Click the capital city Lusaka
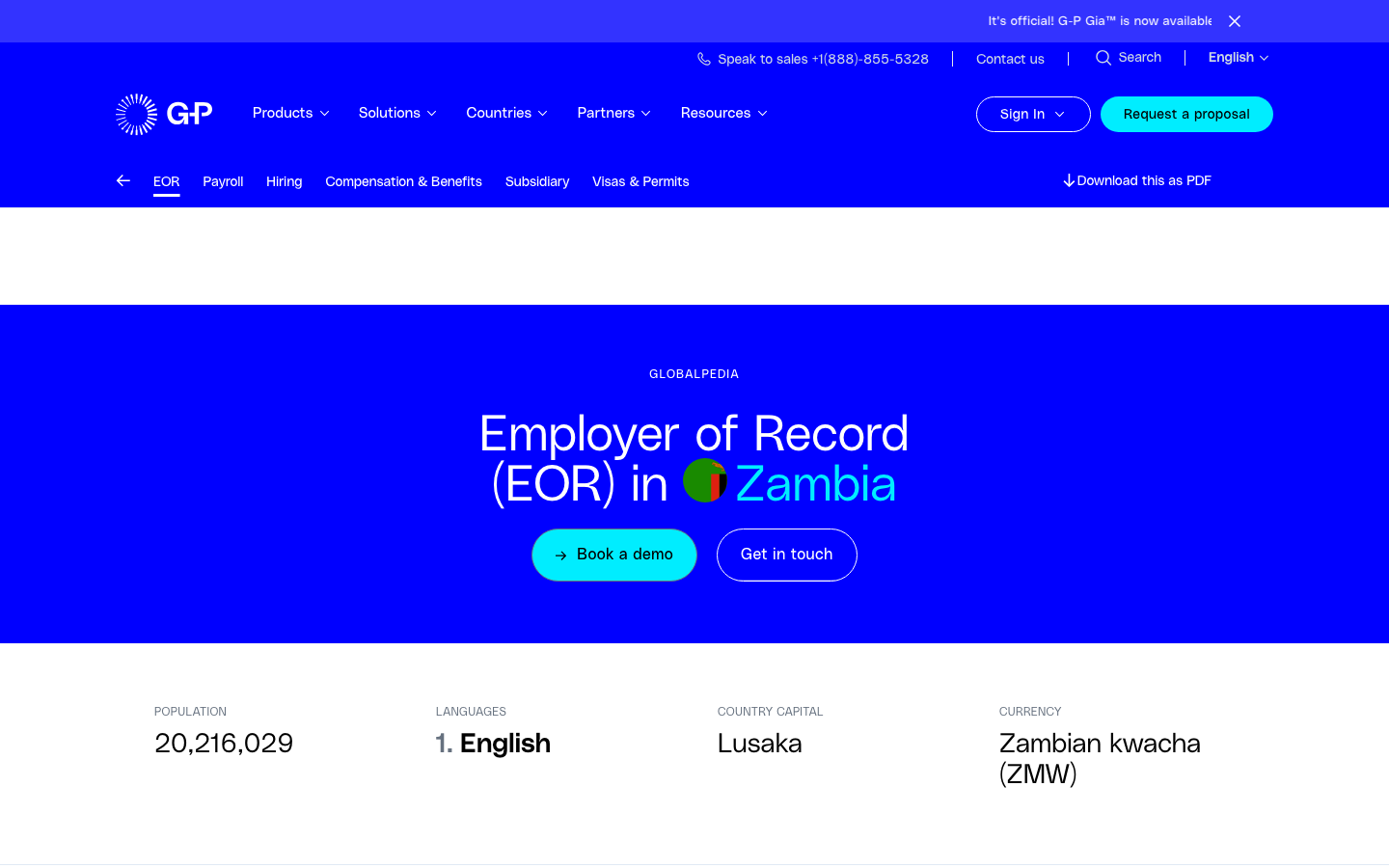 (760, 744)
